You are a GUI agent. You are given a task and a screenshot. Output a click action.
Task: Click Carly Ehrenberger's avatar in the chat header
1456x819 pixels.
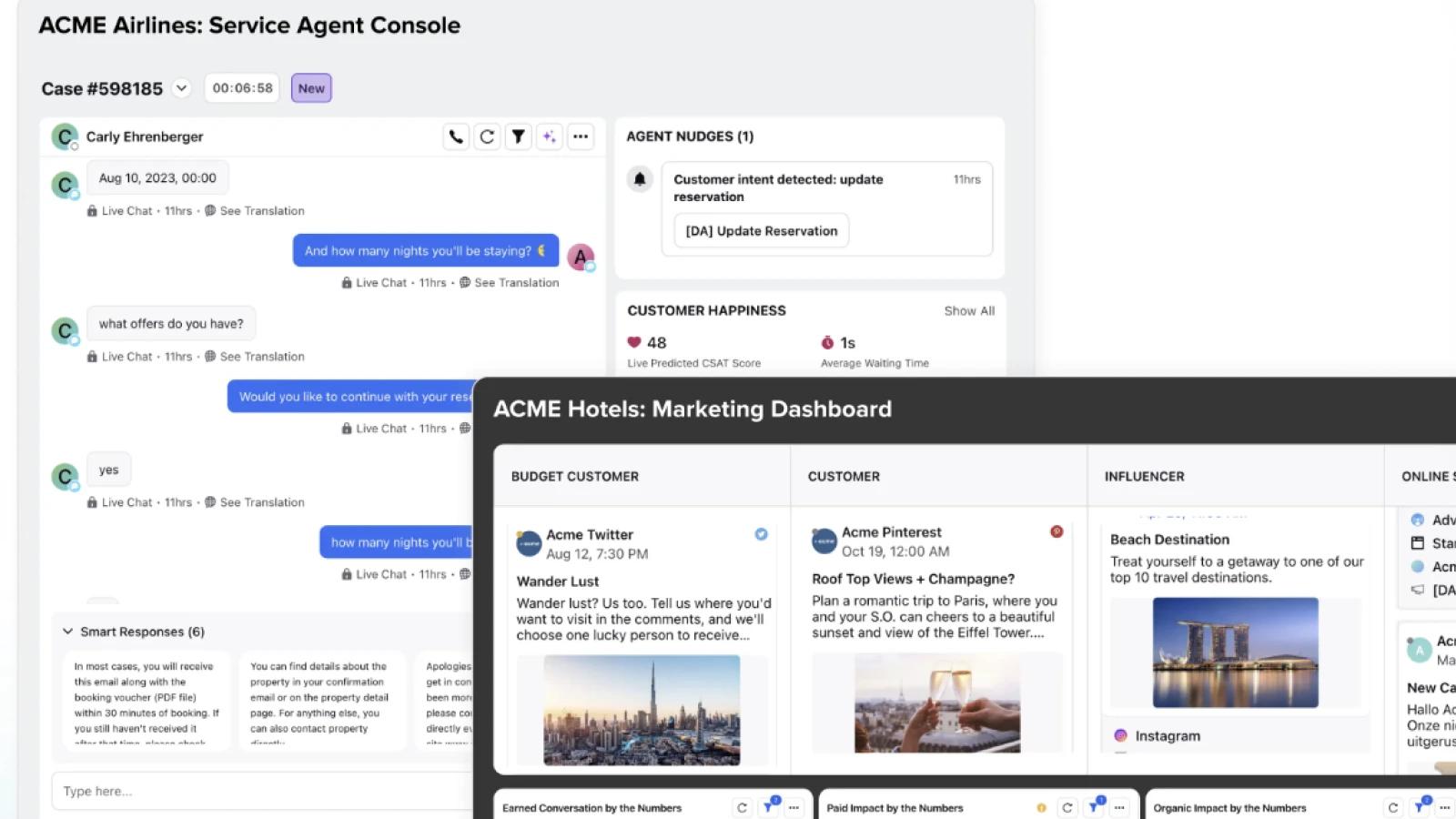(65, 136)
